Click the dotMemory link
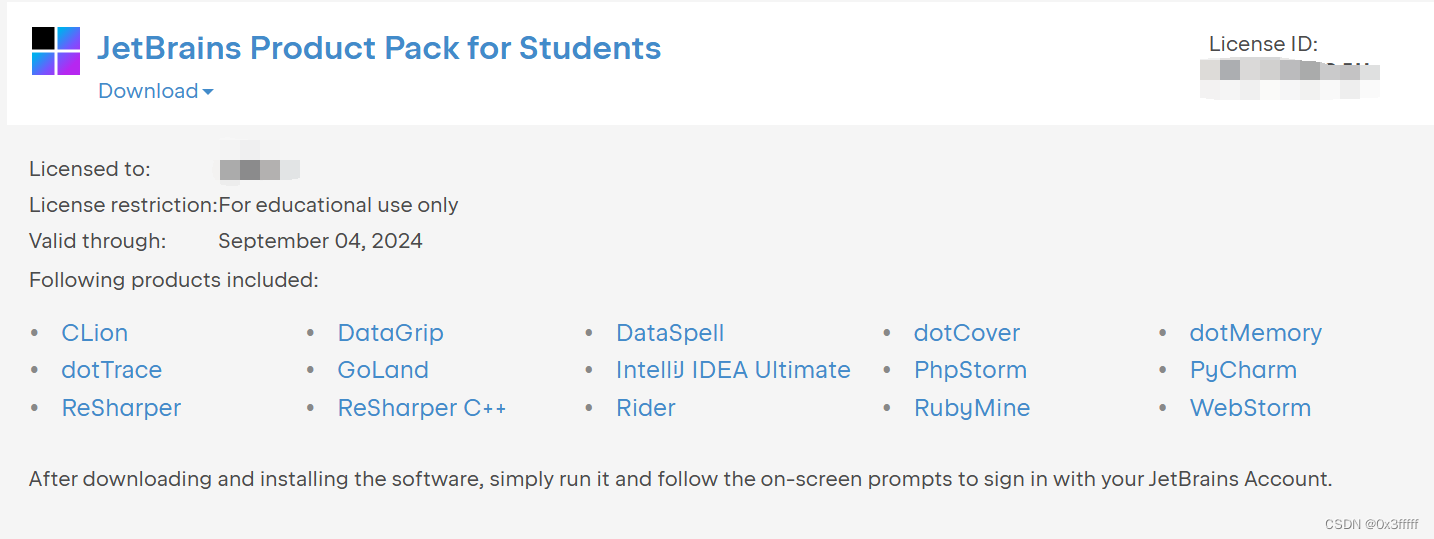The width and height of the screenshot is (1434, 539). (1255, 333)
